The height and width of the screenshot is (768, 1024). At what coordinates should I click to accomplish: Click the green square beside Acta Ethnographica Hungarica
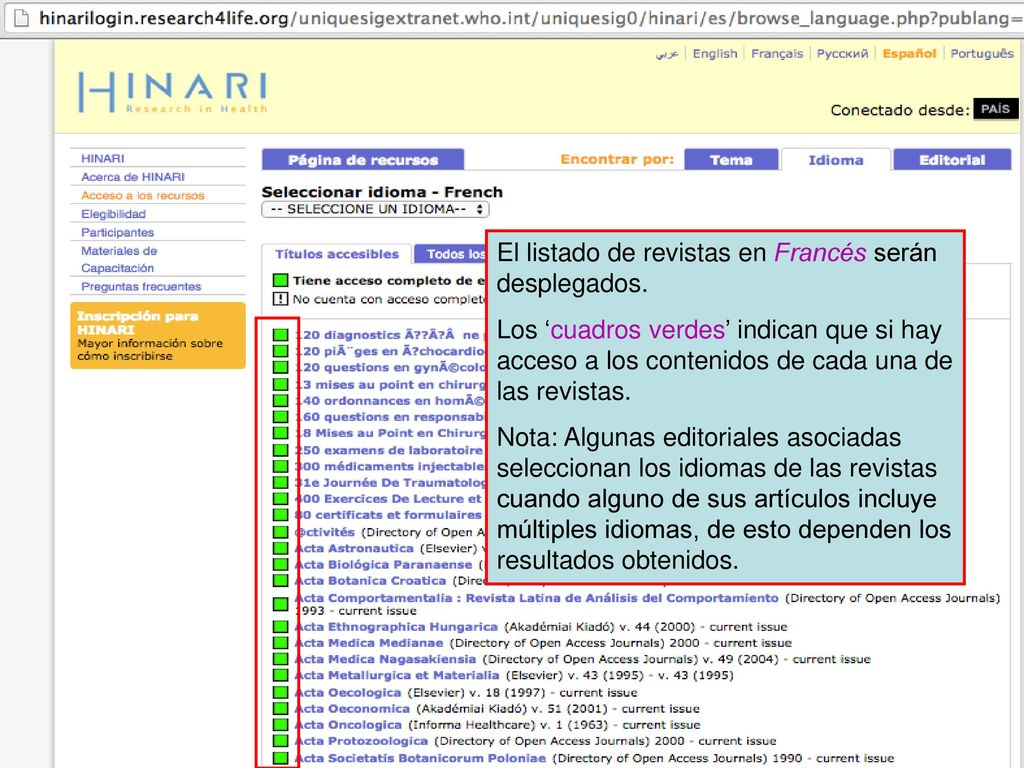coord(280,626)
